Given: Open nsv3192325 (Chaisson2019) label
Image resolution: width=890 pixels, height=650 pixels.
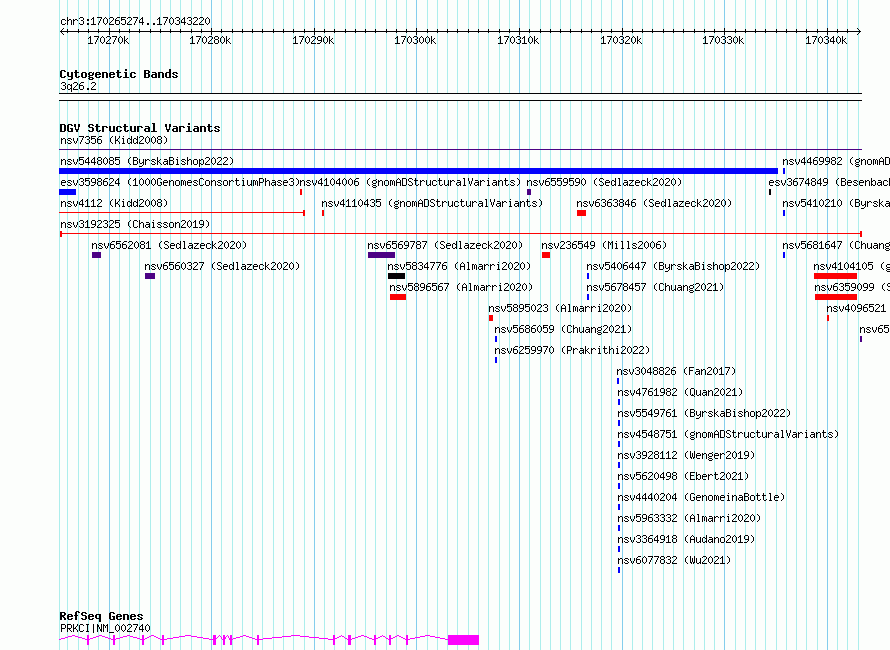Looking at the screenshot, I should [135, 224].
